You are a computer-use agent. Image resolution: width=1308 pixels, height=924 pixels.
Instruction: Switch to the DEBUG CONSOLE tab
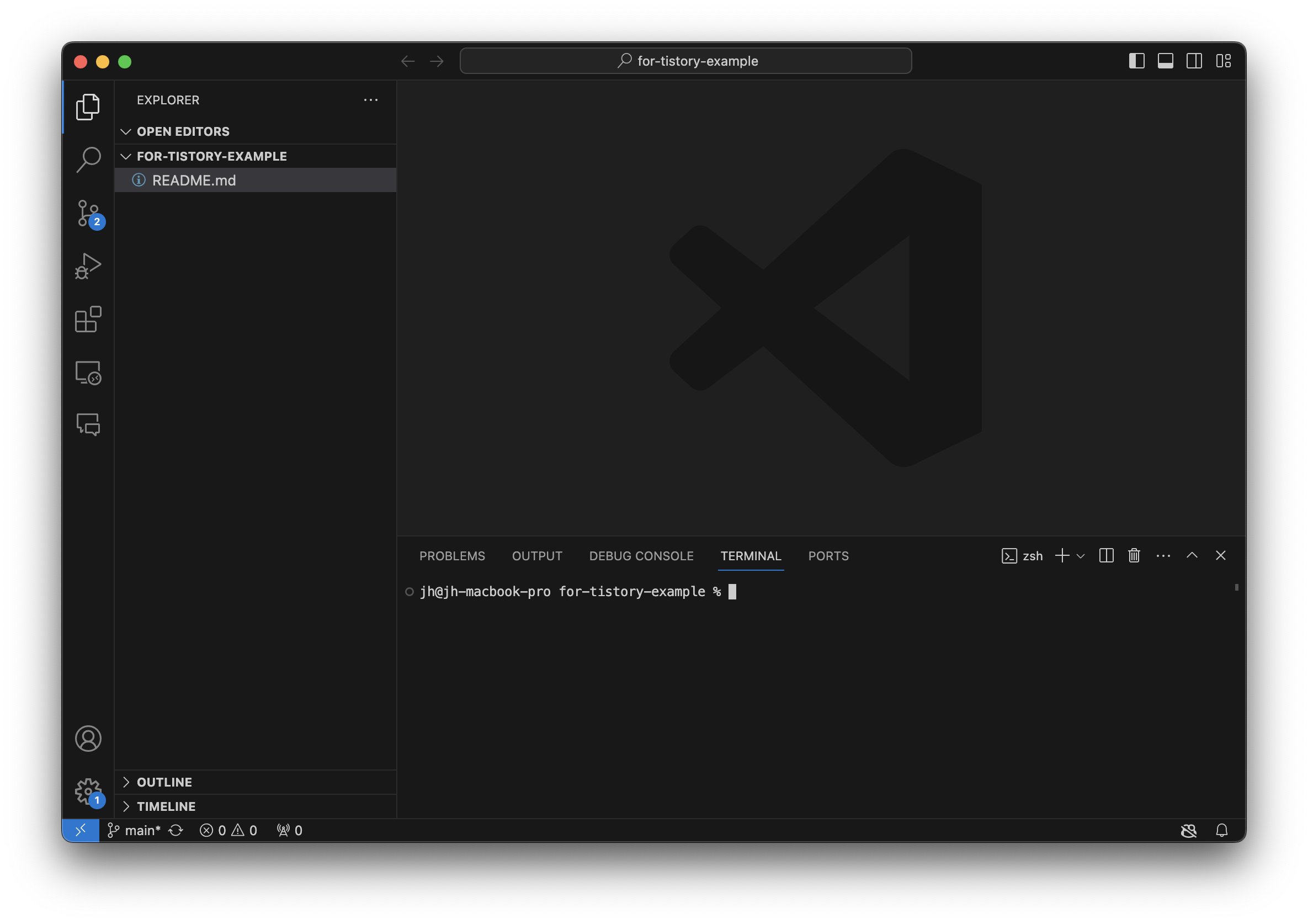tap(641, 556)
